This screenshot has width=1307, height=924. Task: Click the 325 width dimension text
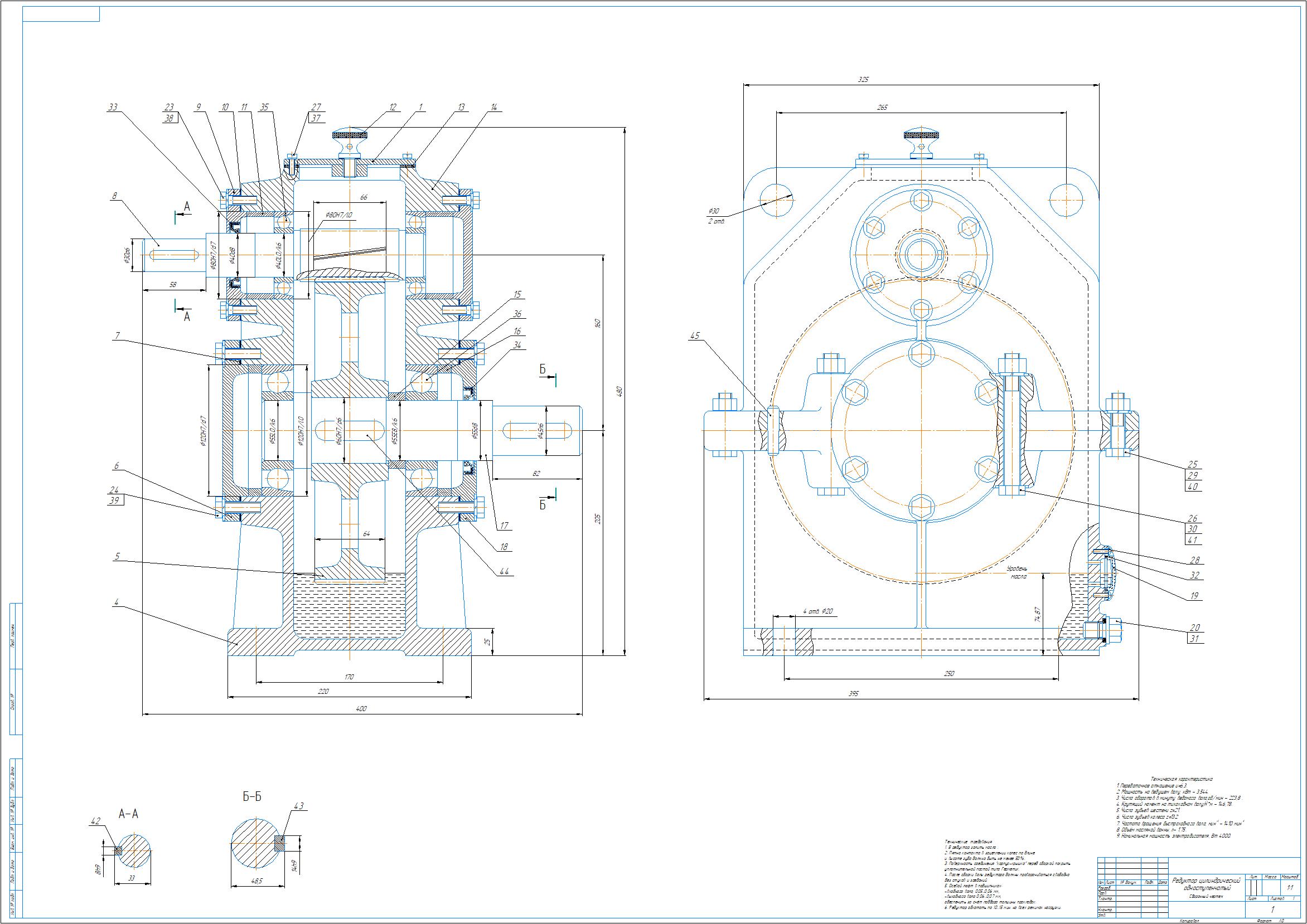coord(864,80)
